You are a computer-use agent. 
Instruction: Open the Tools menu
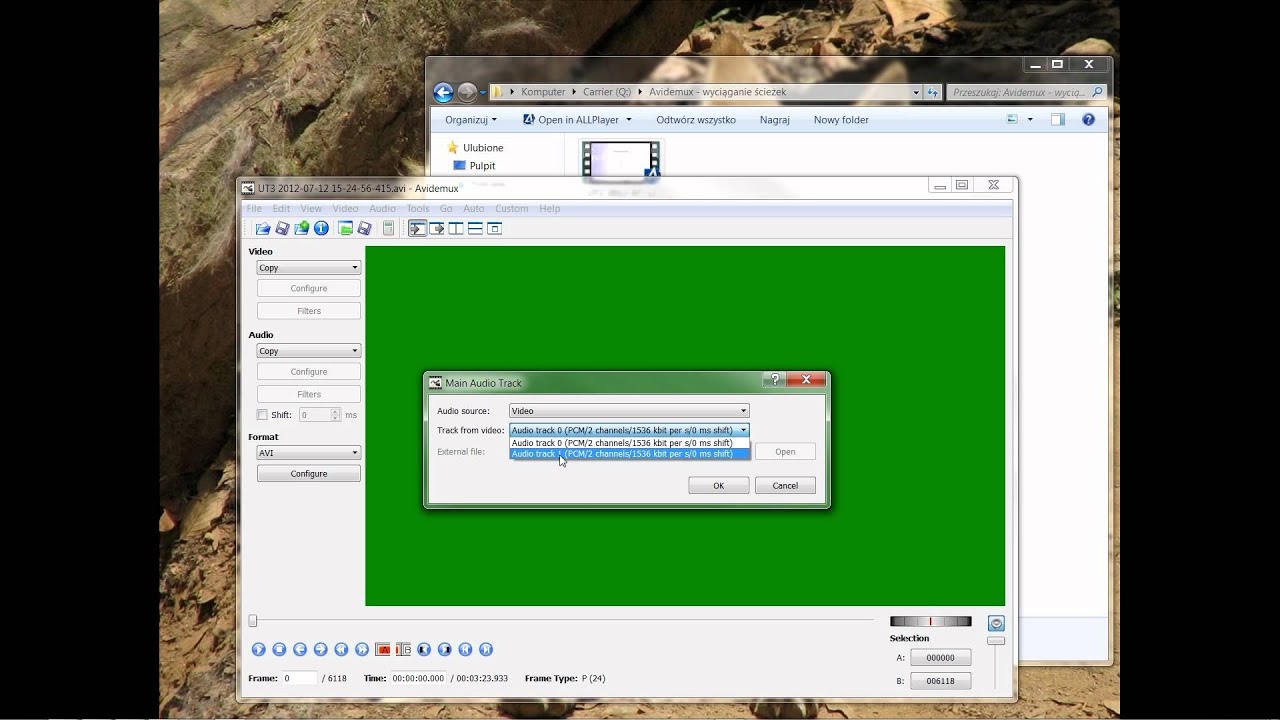click(x=417, y=209)
